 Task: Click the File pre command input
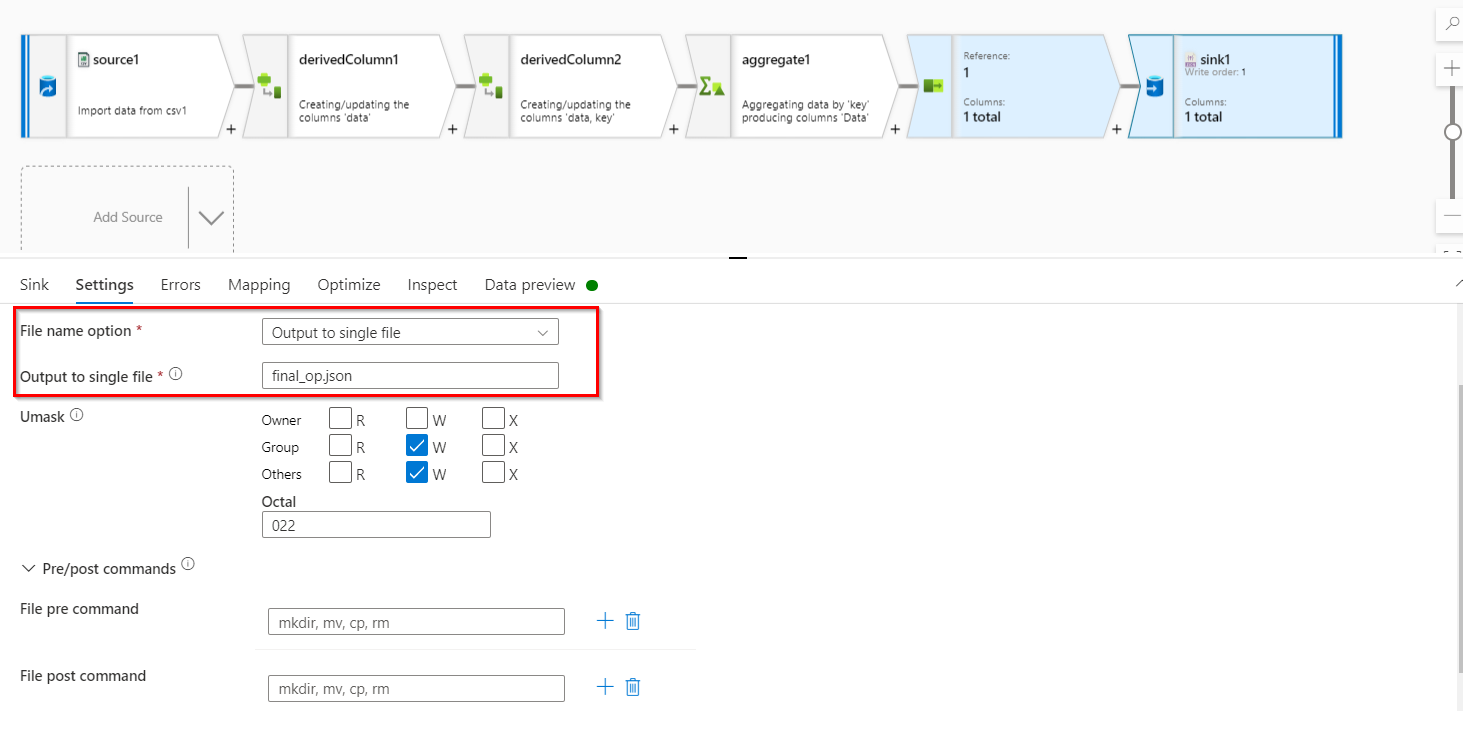[x=416, y=622]
